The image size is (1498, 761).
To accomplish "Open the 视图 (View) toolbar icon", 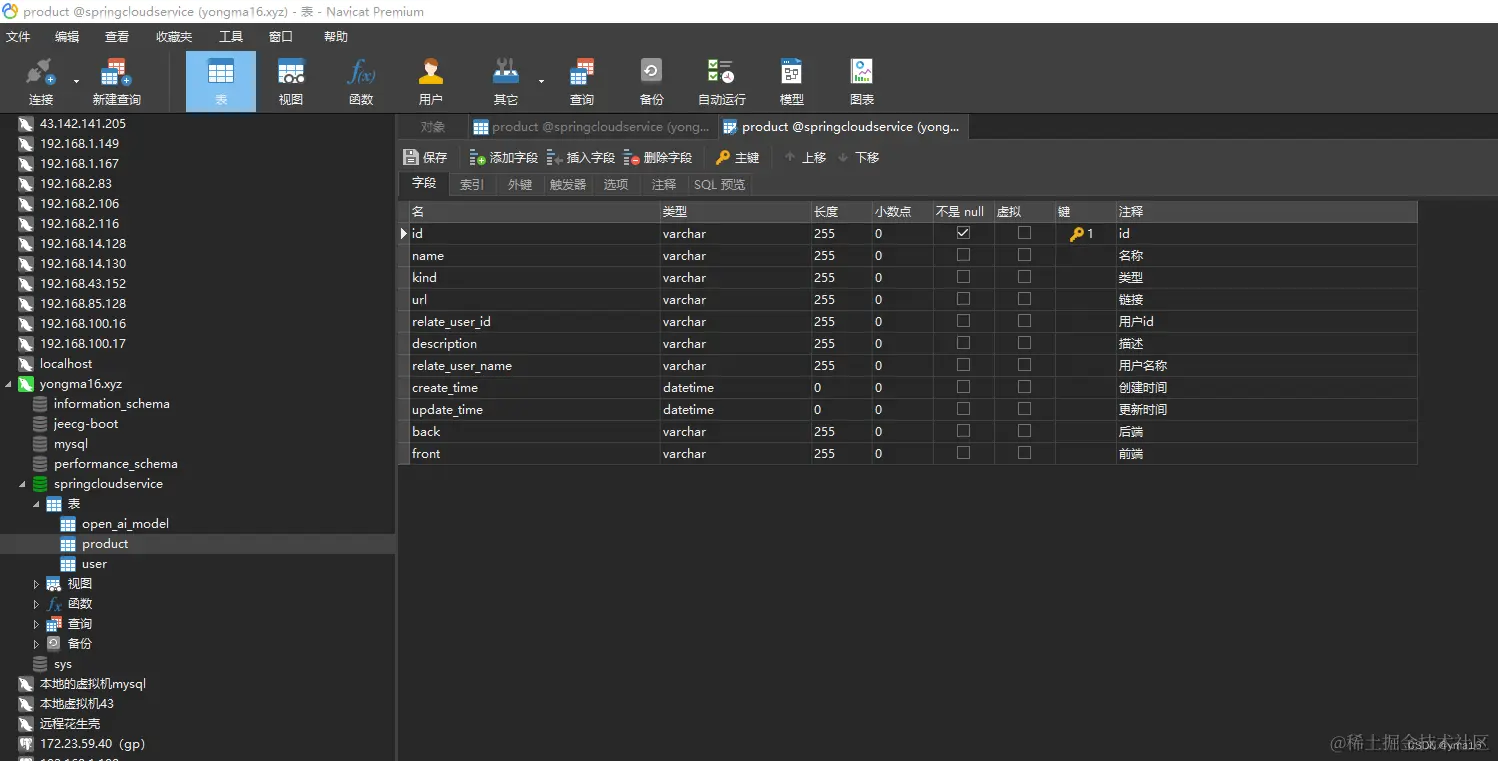I will [291, 82].
